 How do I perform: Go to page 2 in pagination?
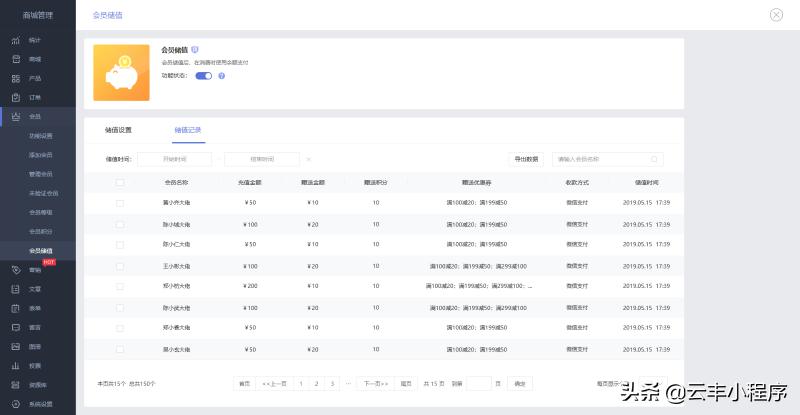pos(316,383)
